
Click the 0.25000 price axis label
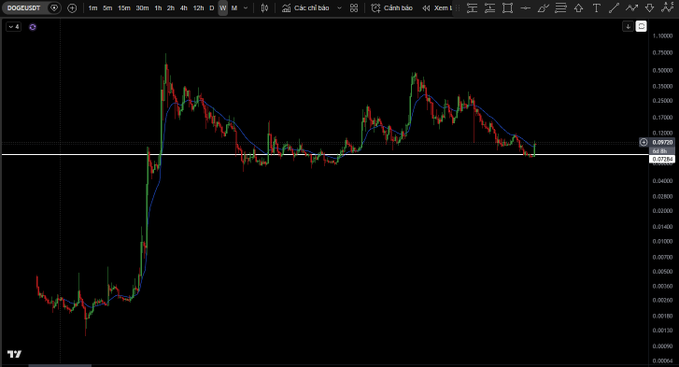663,101
